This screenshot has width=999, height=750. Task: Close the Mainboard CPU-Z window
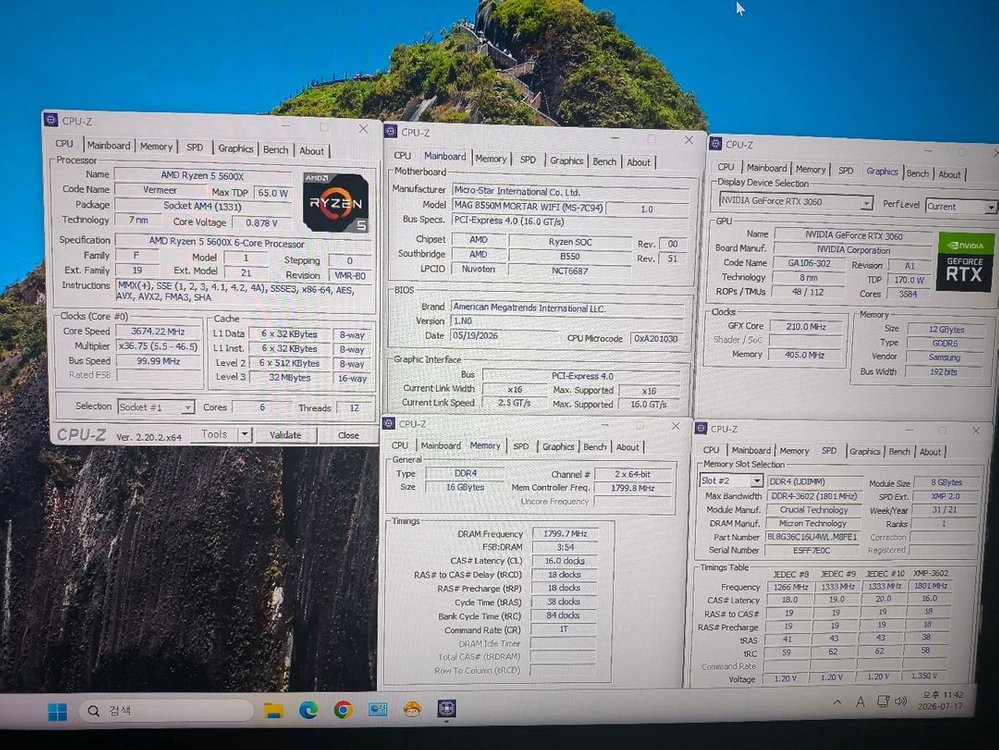click(x=689, y=140)
